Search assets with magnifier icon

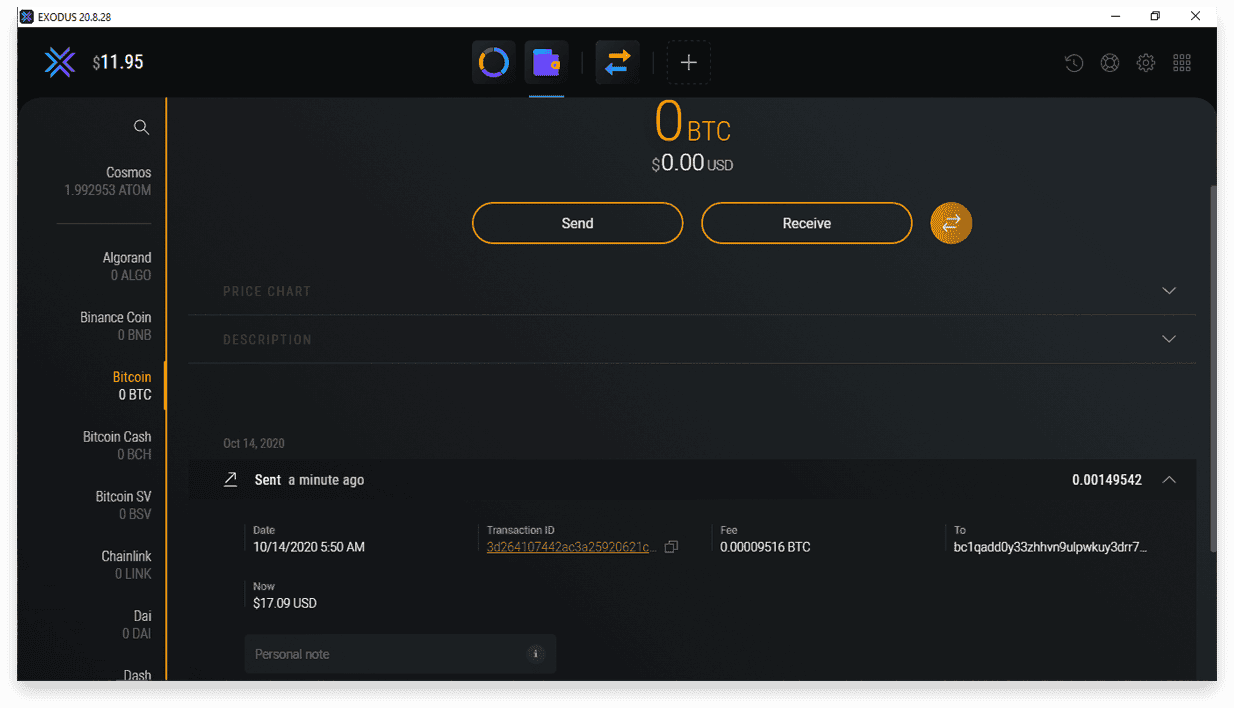141,127
